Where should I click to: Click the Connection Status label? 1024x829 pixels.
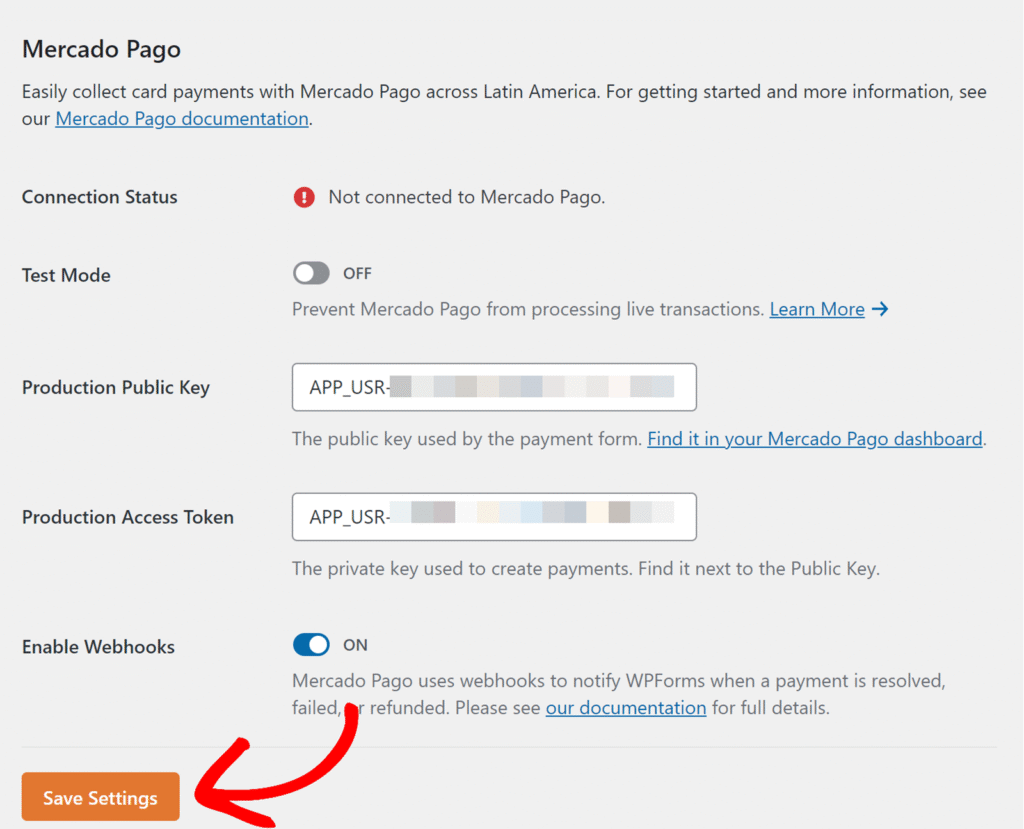pos(99,197)
